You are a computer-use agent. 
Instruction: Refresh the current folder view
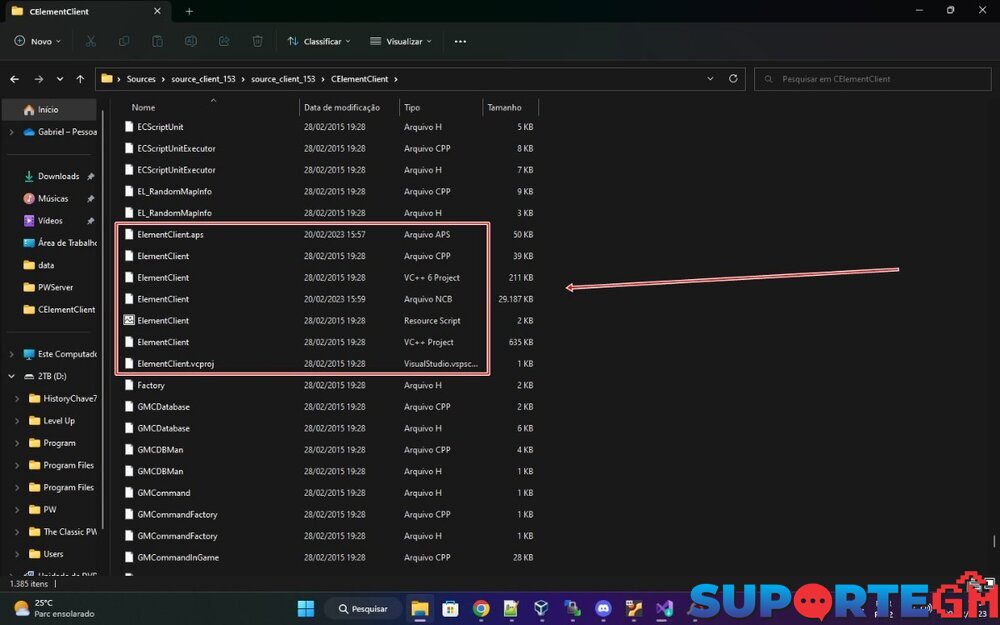[x=733, y=79]
